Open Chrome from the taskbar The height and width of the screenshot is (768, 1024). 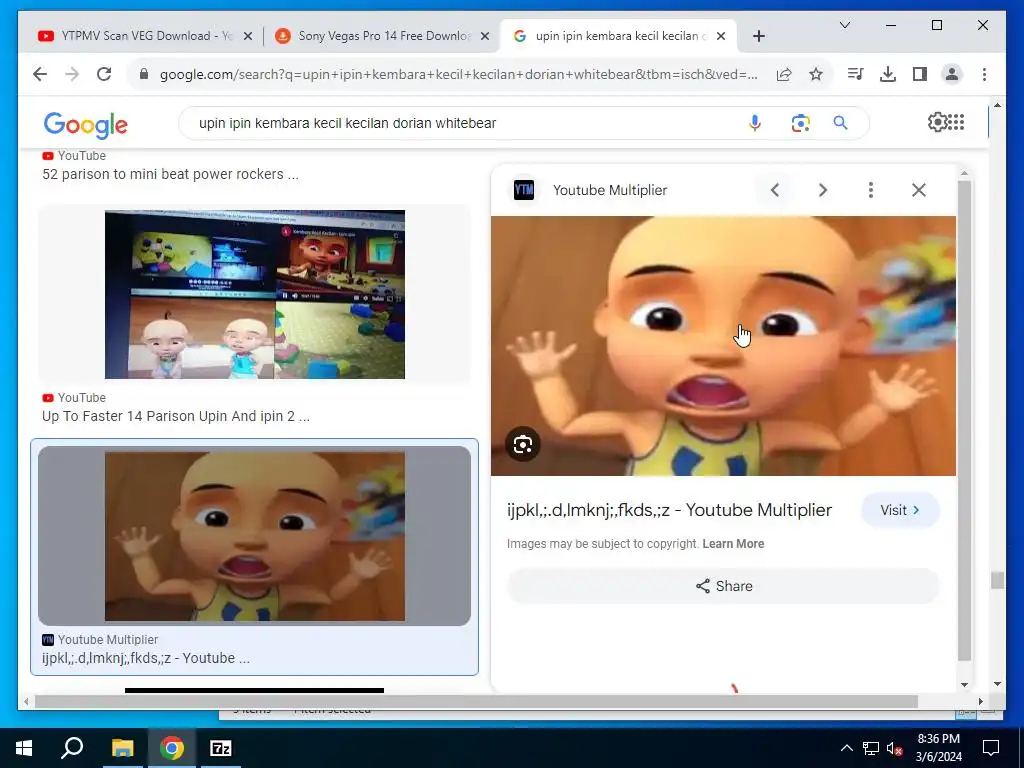pyautogui.click(x=171, y=748)
